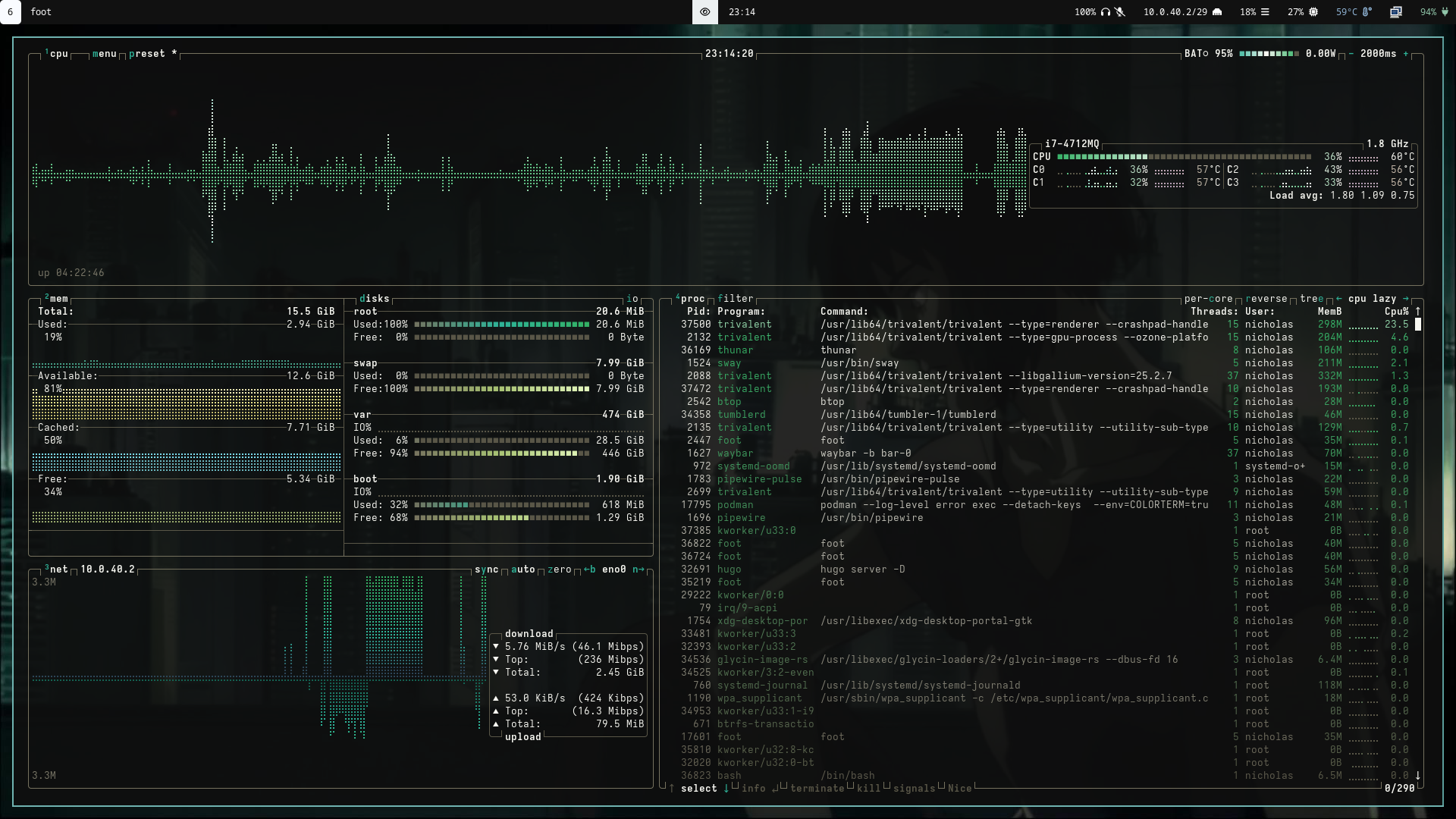Click the thermometer icon beside 59°C
The height and width of the screenshot is (819, 1456).
(1367, 12)
